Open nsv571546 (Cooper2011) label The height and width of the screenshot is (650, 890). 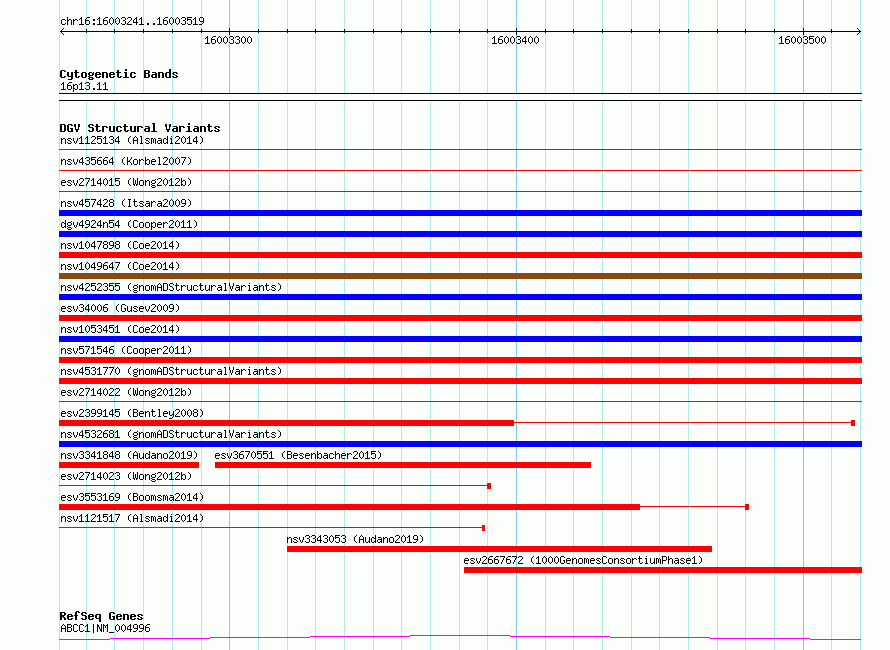126,350
